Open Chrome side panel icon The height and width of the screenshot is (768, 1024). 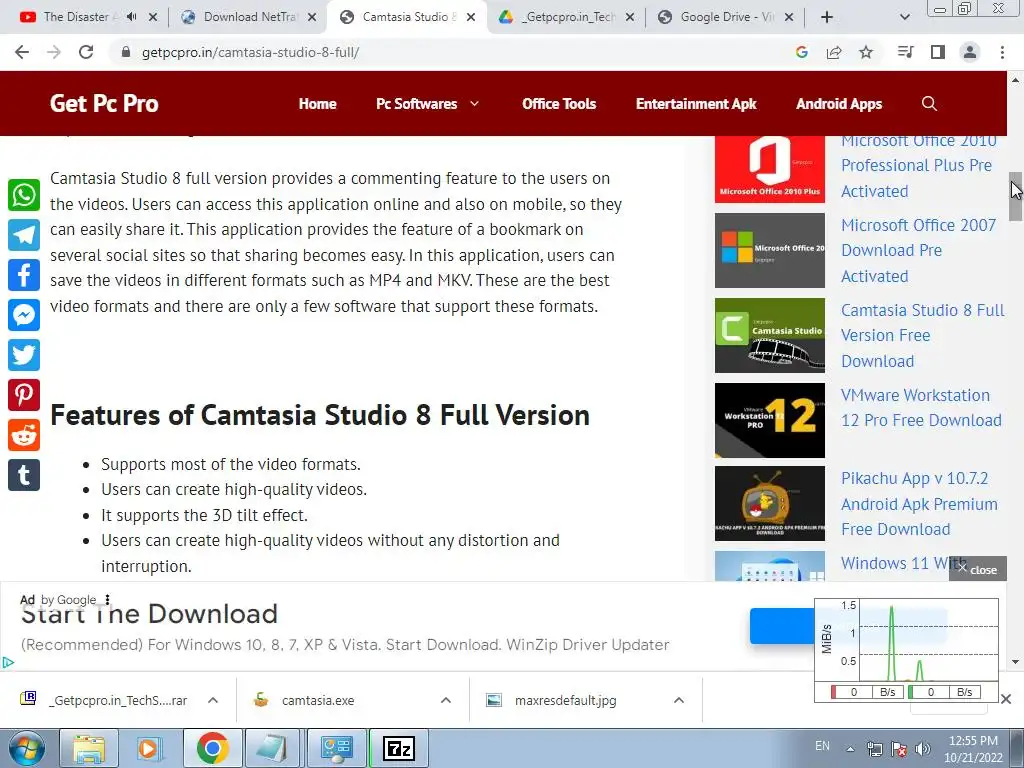[938, 52]
